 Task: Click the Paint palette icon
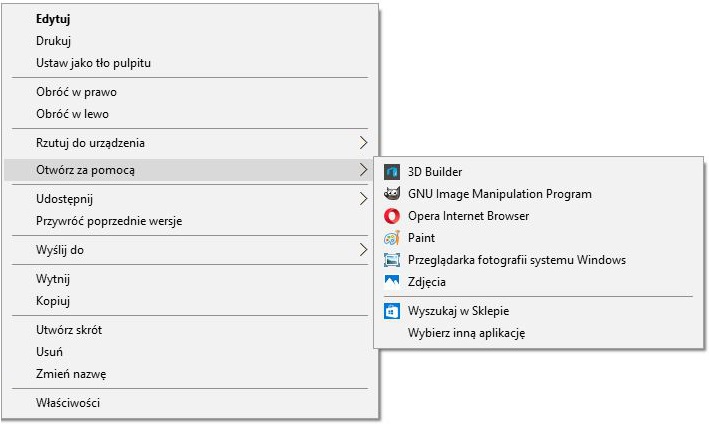coord(392,238)
